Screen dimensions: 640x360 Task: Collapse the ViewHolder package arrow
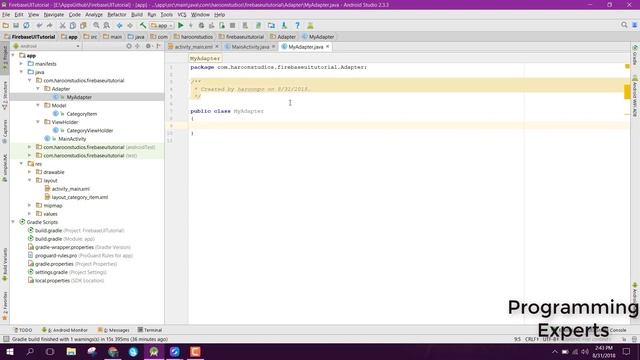(x=38, y=122)
